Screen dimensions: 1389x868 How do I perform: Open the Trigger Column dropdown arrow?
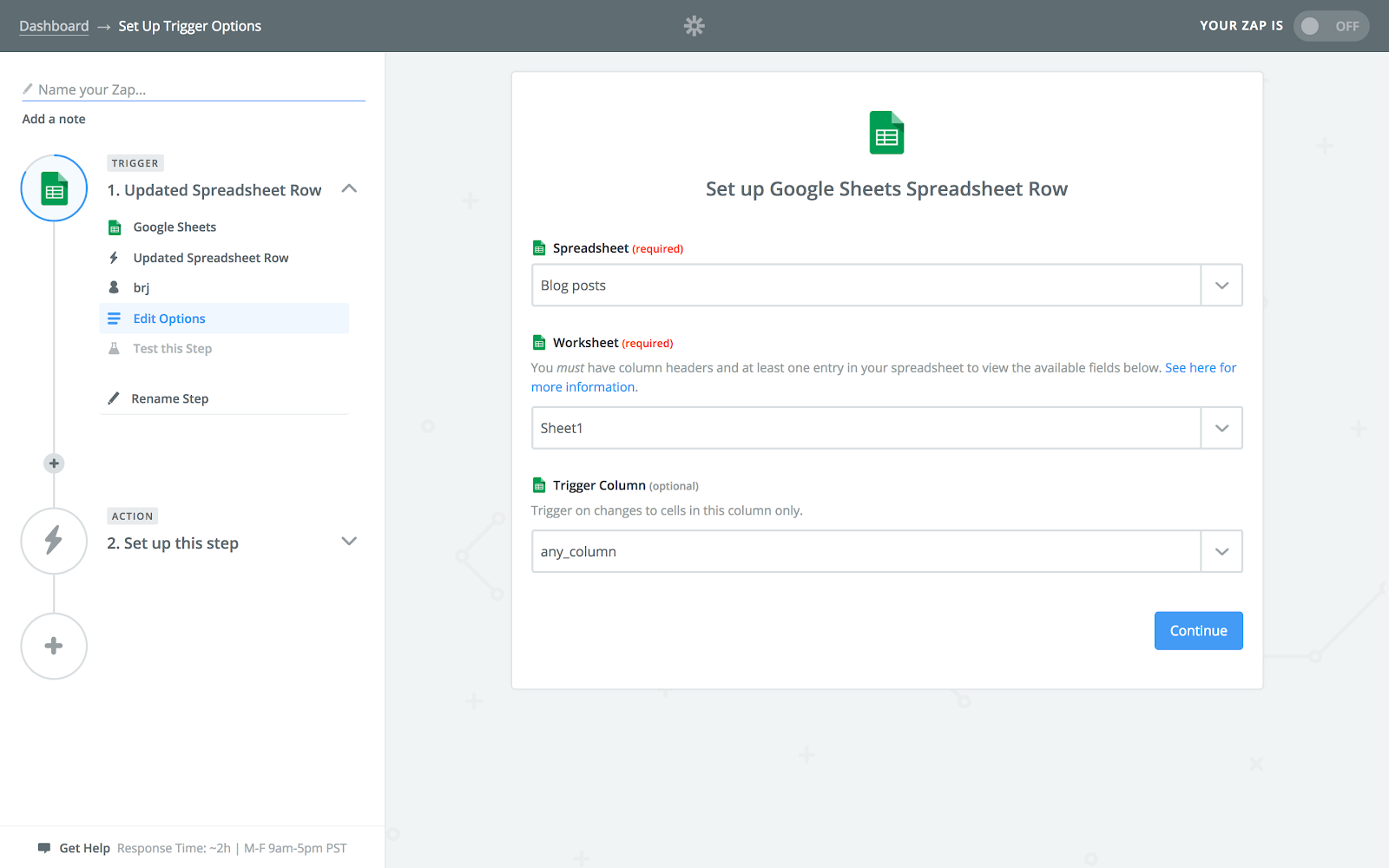[1221, 551]
